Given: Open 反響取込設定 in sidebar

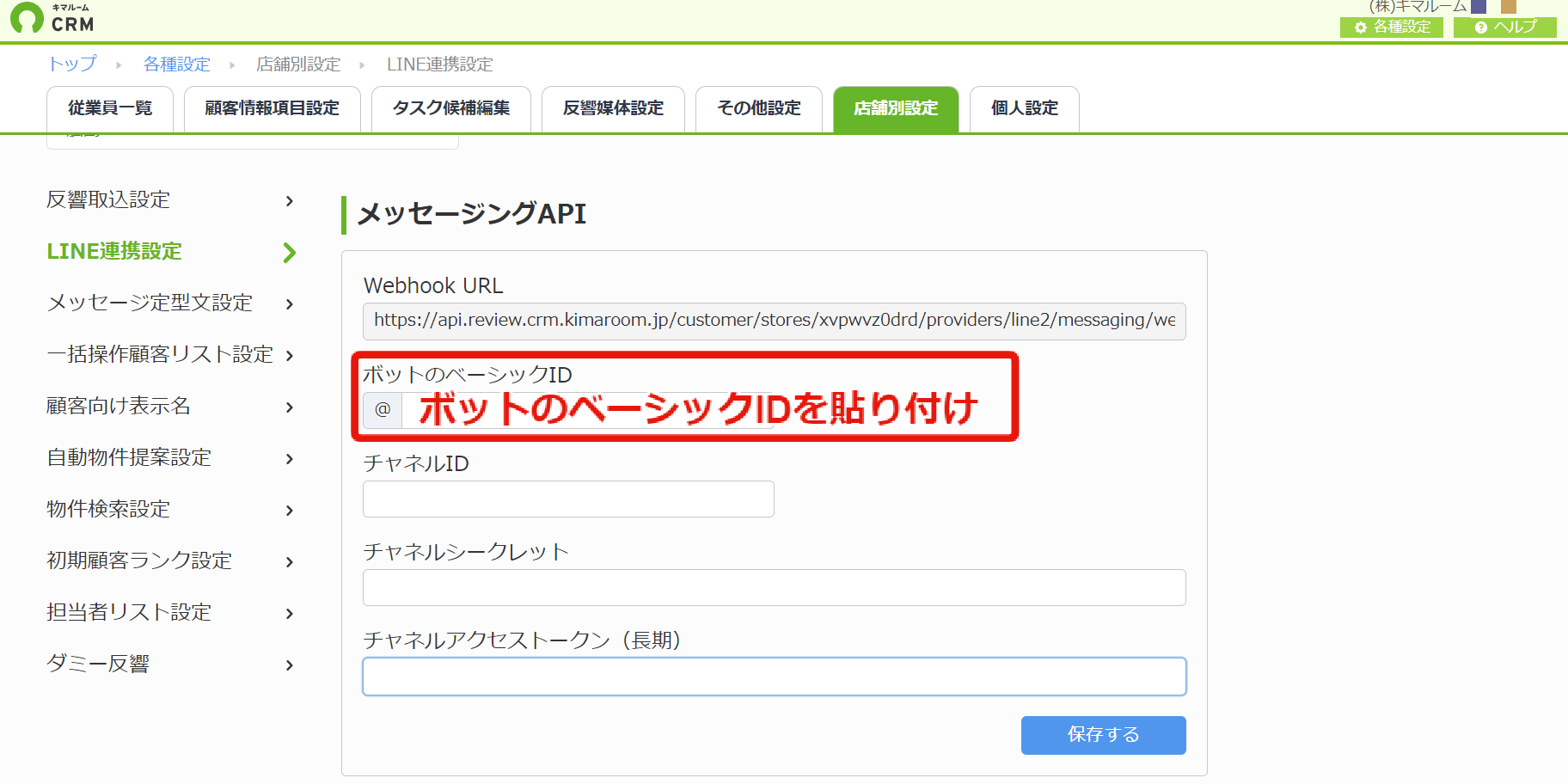Looking at the screenshot, I should (x=108, y=199).
